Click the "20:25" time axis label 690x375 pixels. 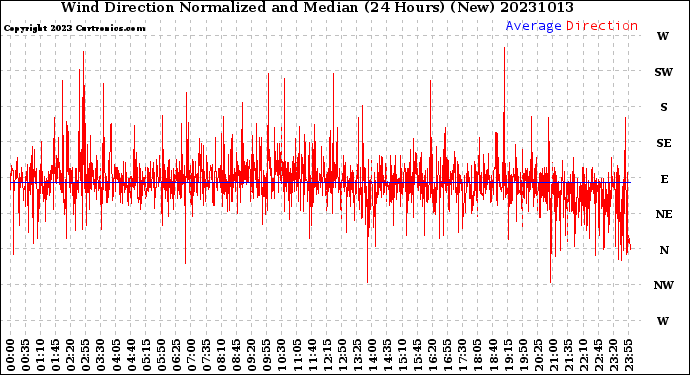point(538,355)
